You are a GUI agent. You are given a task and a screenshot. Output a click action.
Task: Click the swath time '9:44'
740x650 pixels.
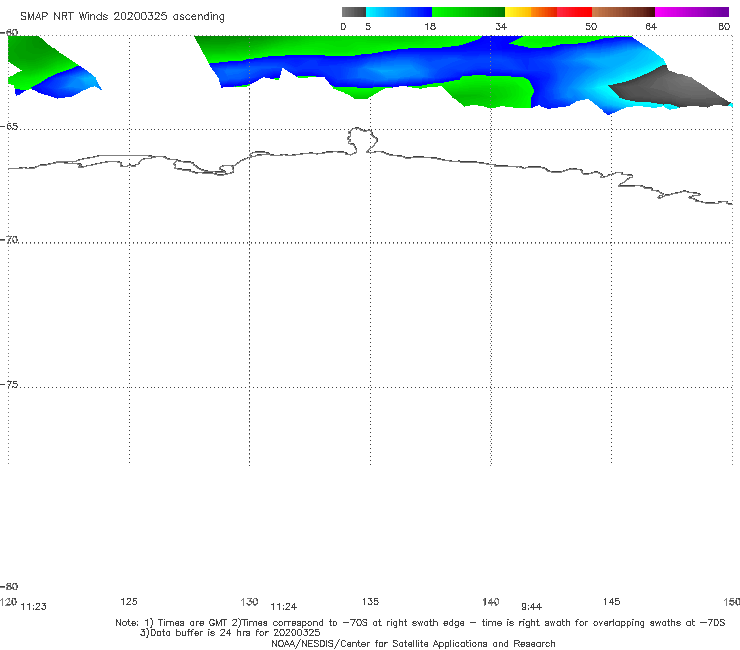pos(531,607)
